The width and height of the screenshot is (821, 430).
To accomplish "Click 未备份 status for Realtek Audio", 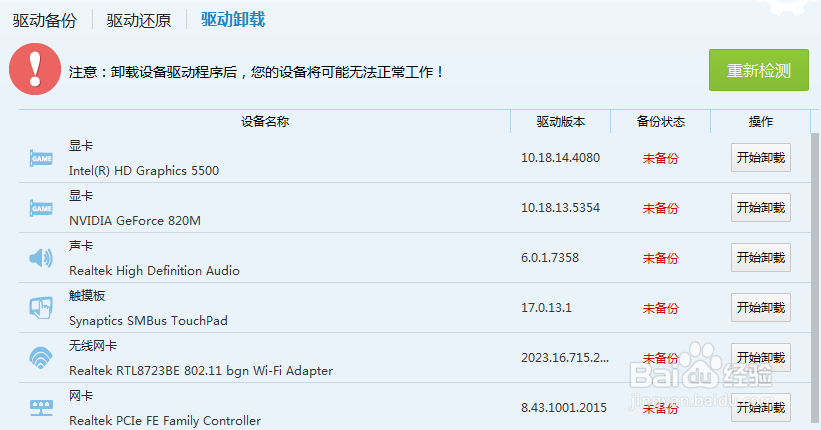I will point(661,258).
